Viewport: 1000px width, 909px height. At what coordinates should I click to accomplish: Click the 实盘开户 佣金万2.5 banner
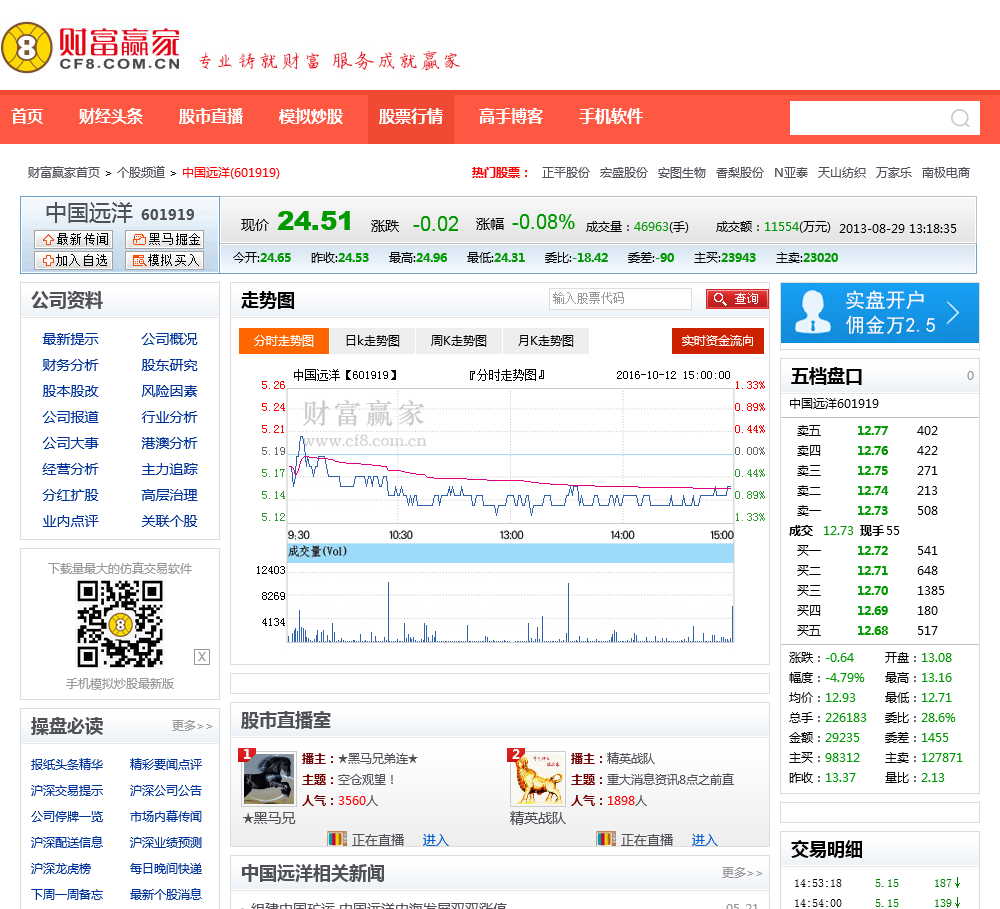pyautogui.click(x=879, y=313)
